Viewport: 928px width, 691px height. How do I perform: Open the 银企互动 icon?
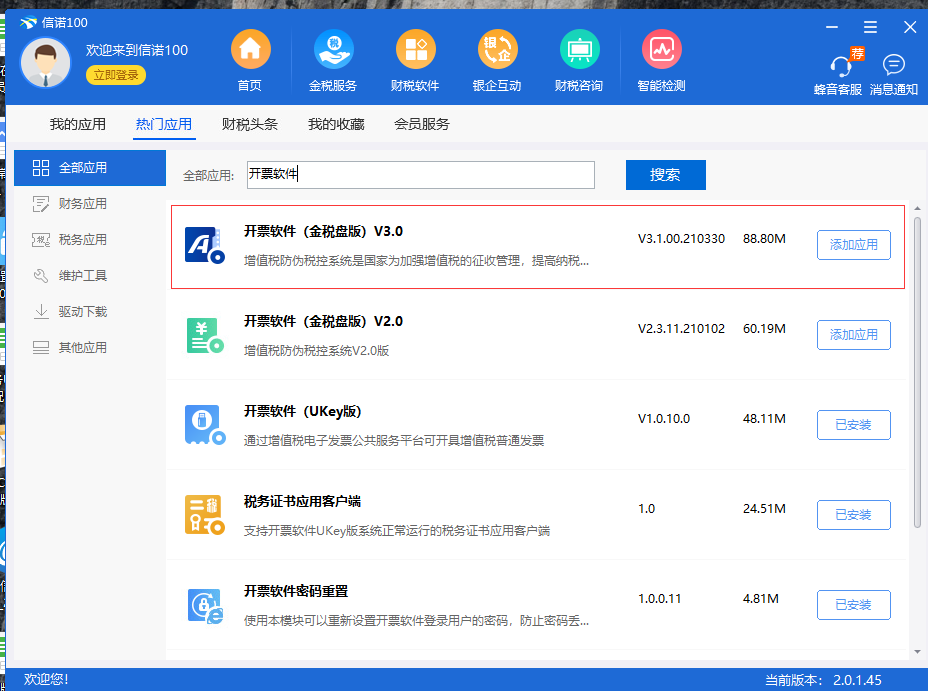pyautogui.click(x=497, y=49)
